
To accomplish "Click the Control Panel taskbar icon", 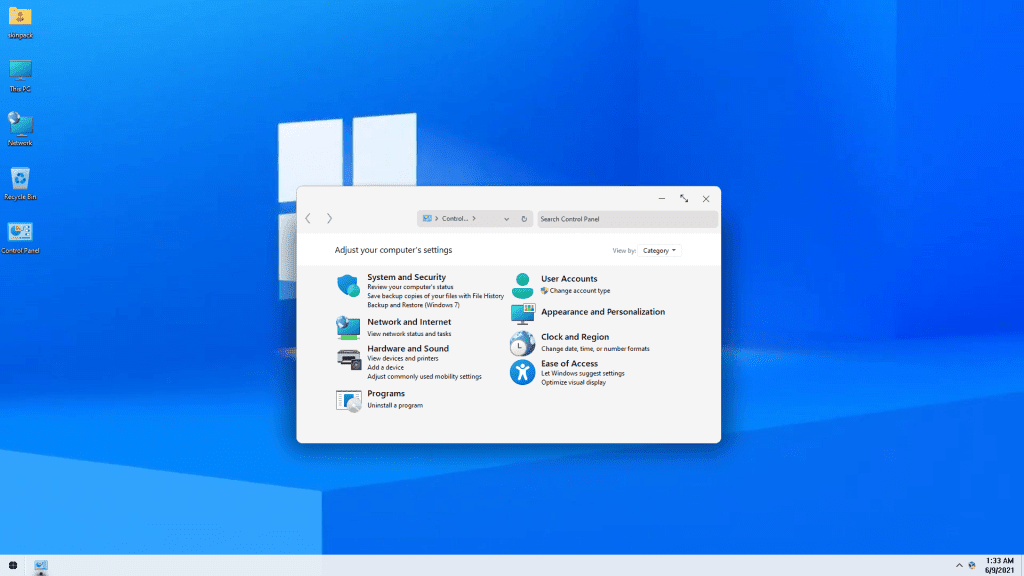I will (40, 566).
